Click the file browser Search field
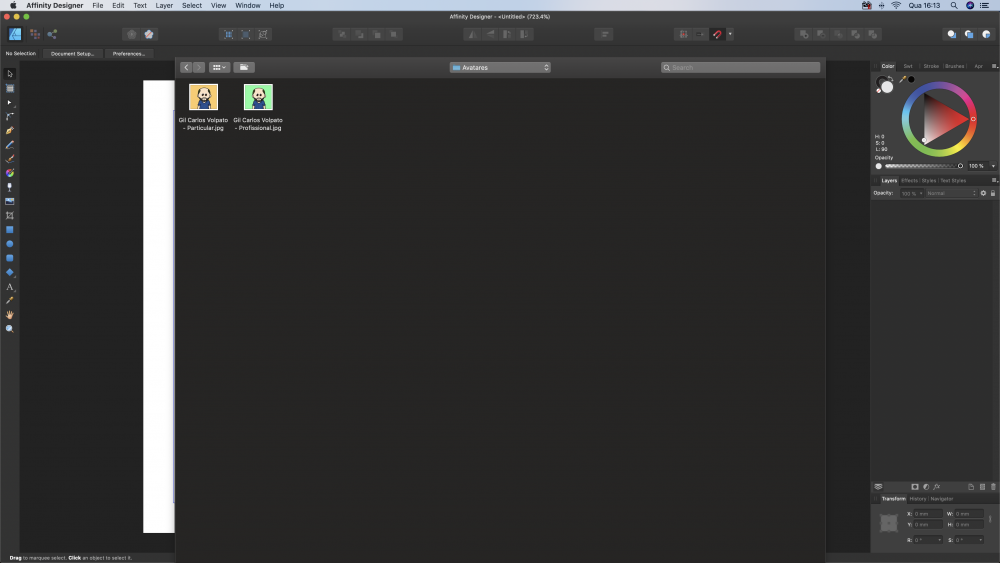This screenshot has height=563, width=1000. (x=740, y=68)
